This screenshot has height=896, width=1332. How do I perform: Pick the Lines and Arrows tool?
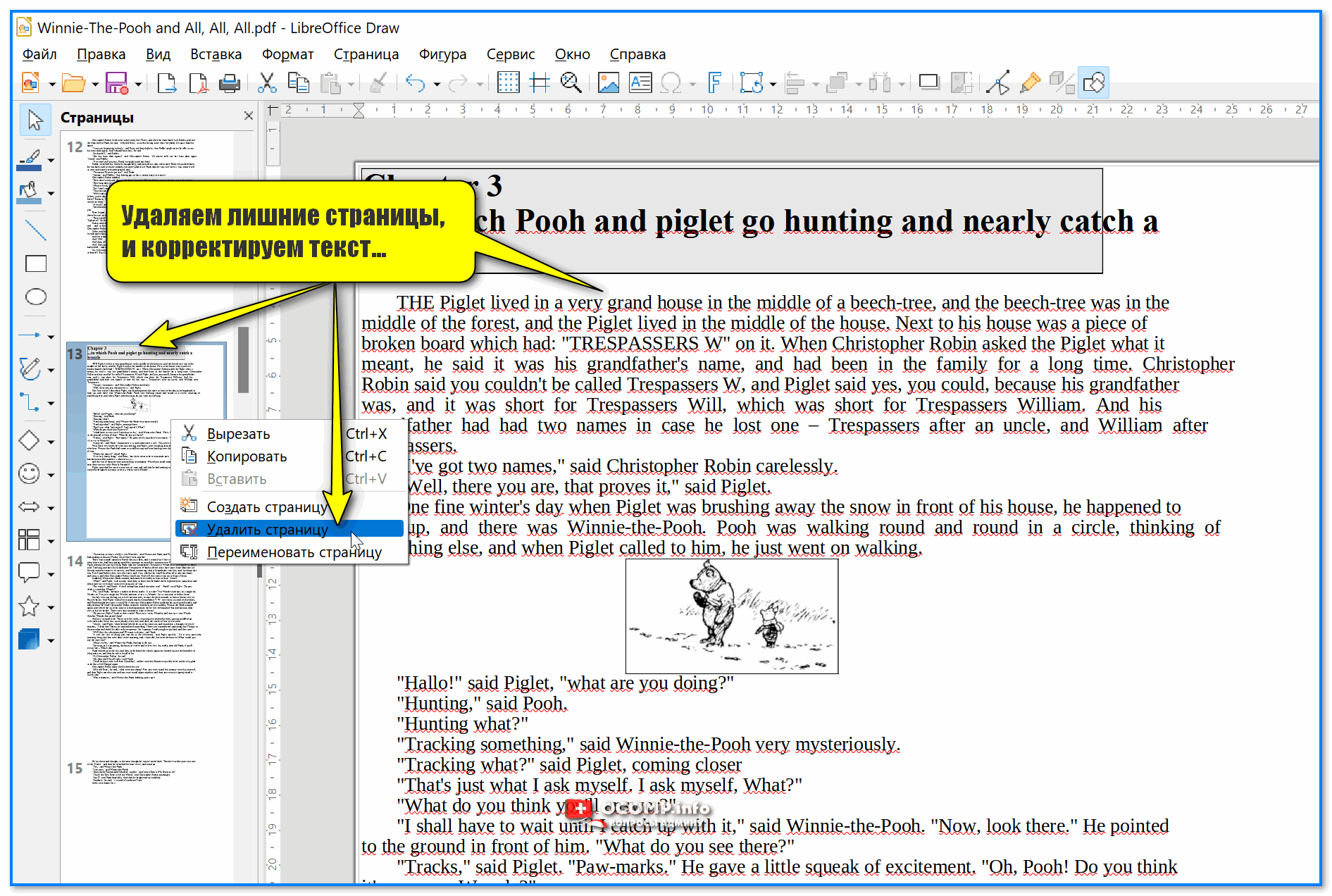29,335
